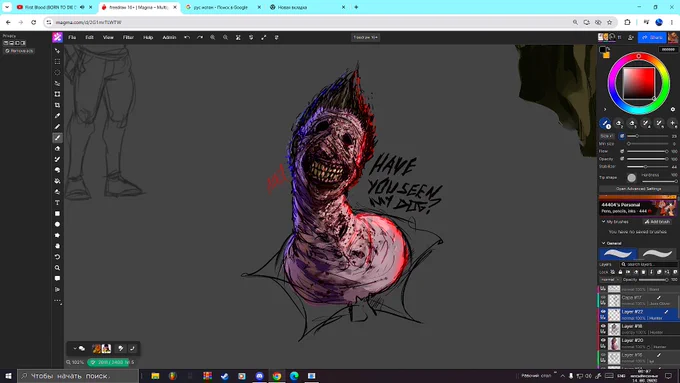This screenshot has height=383, width=680.
Task: Open the Edit menu
Action: click(89, 37)
